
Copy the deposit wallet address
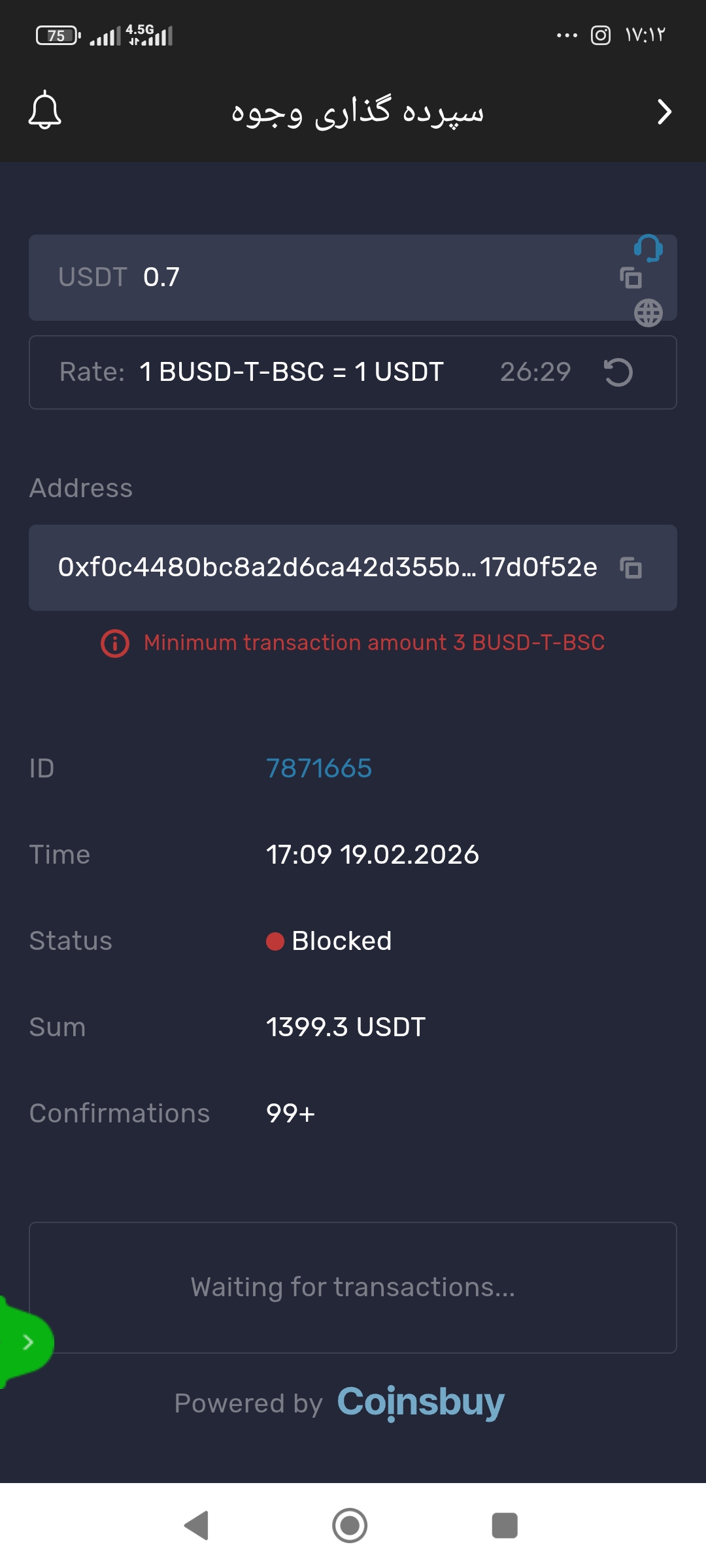point(631,567)
